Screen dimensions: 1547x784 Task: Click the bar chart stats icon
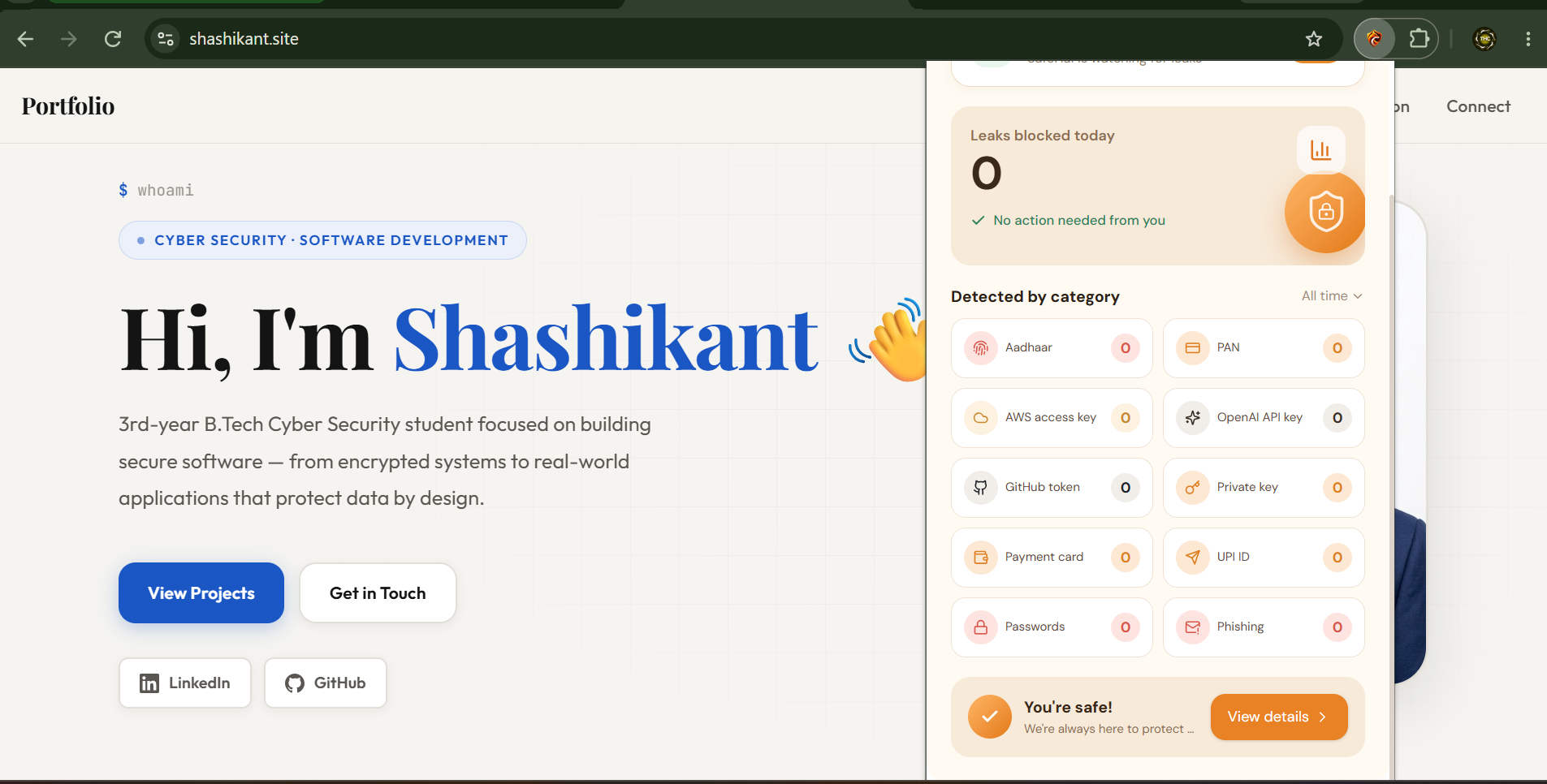pyautogui.click(x=1320, y=150)
